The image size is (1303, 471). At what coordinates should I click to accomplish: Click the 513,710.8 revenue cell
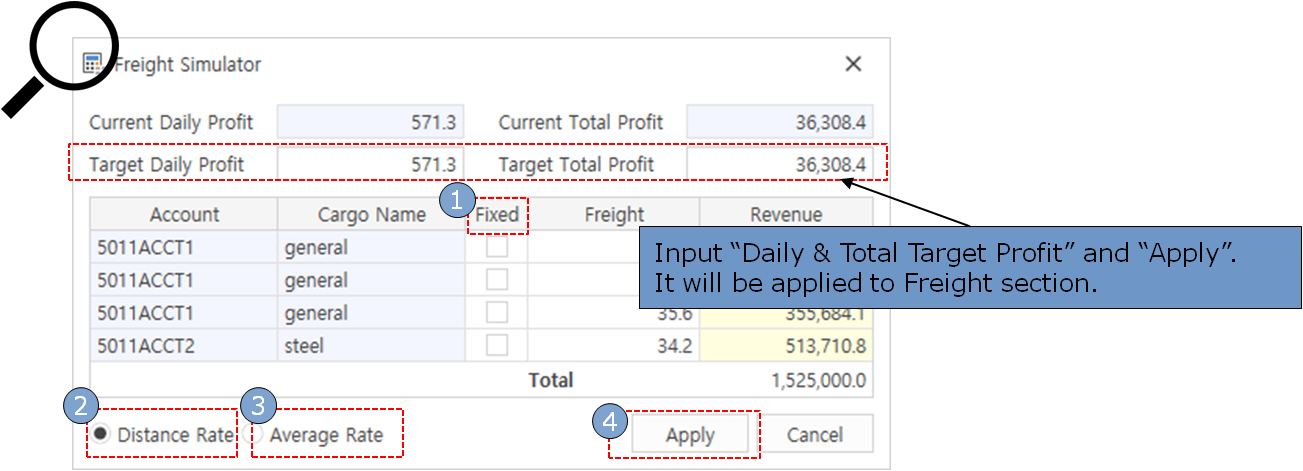pyautogui.click(x=786, y=347)
